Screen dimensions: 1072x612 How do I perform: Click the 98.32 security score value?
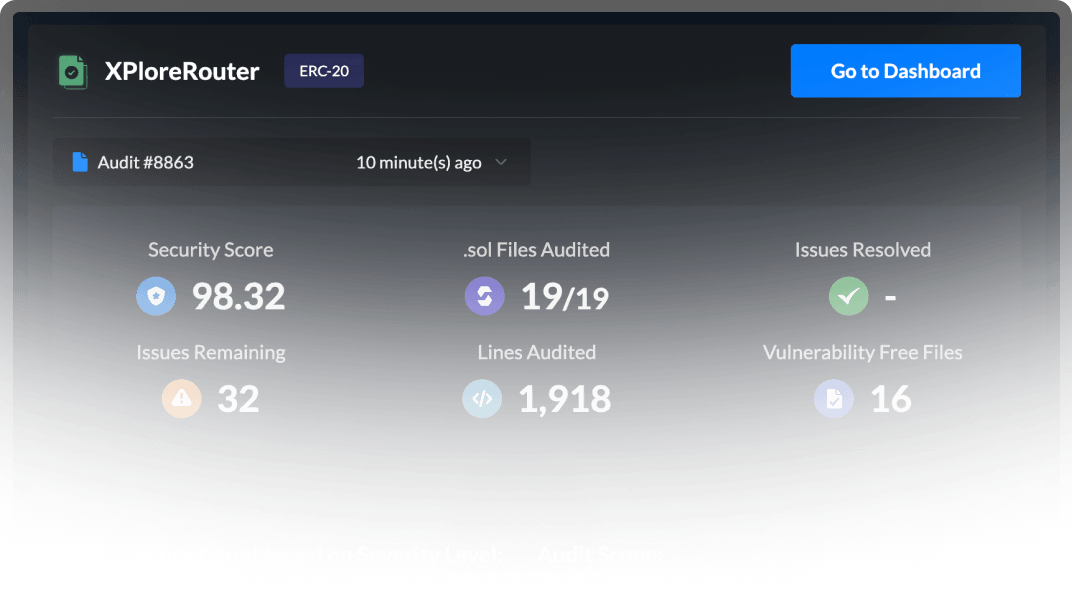click(x=238, y=296)
